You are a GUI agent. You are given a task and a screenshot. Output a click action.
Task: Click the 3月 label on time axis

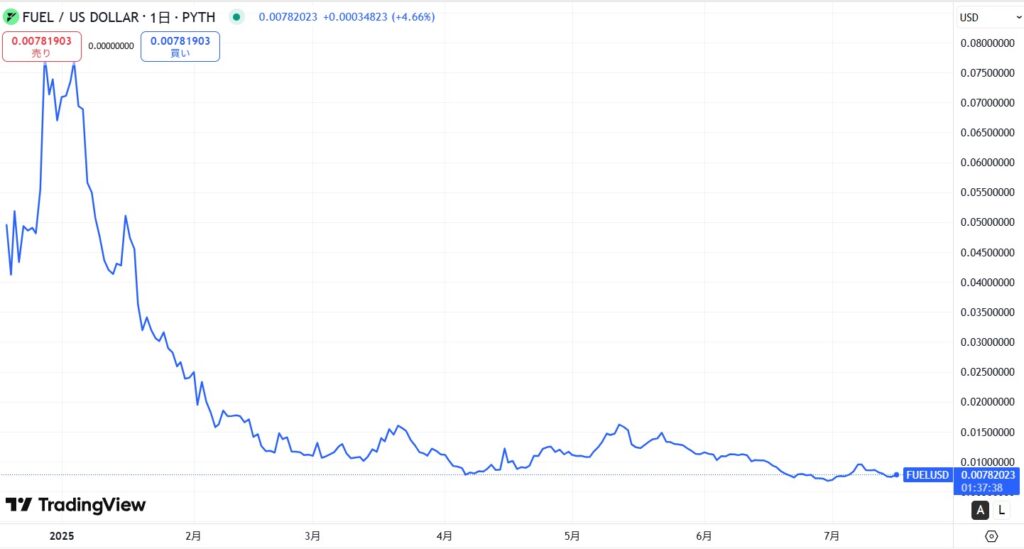point(313,536)
